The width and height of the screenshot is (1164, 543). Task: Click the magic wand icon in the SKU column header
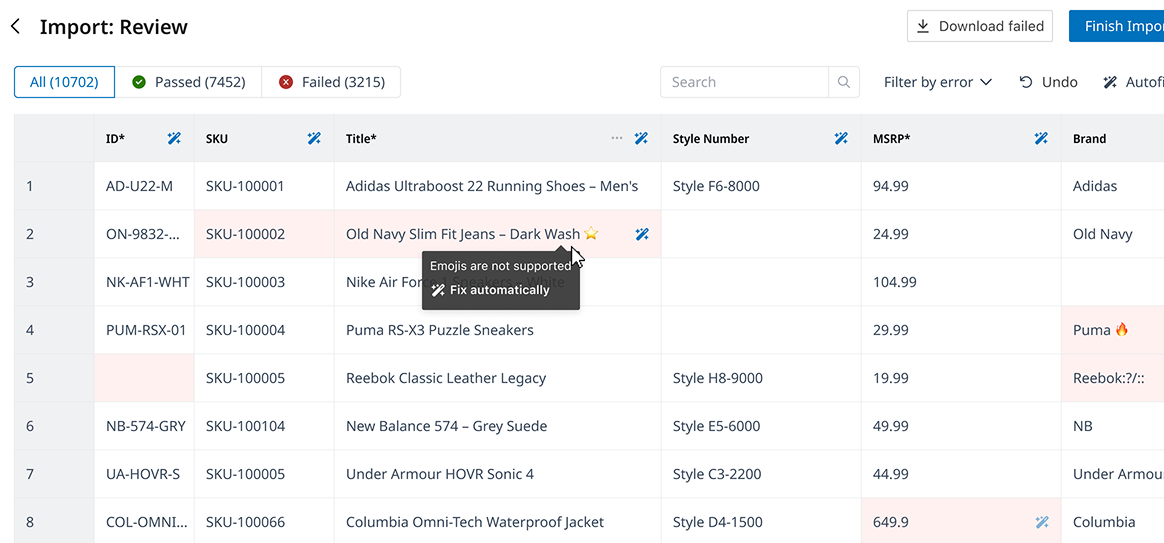(x=315, y=138)
